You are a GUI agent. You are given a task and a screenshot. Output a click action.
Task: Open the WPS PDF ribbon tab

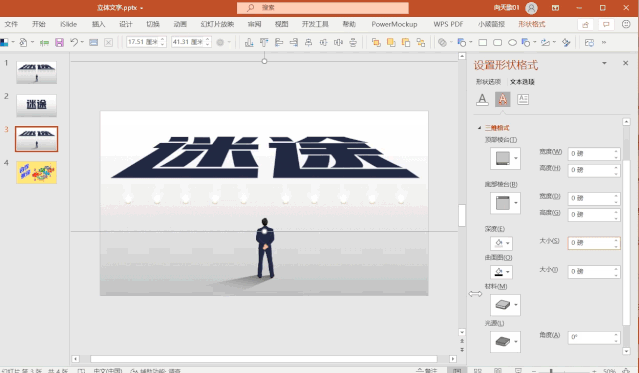point(448,24)
